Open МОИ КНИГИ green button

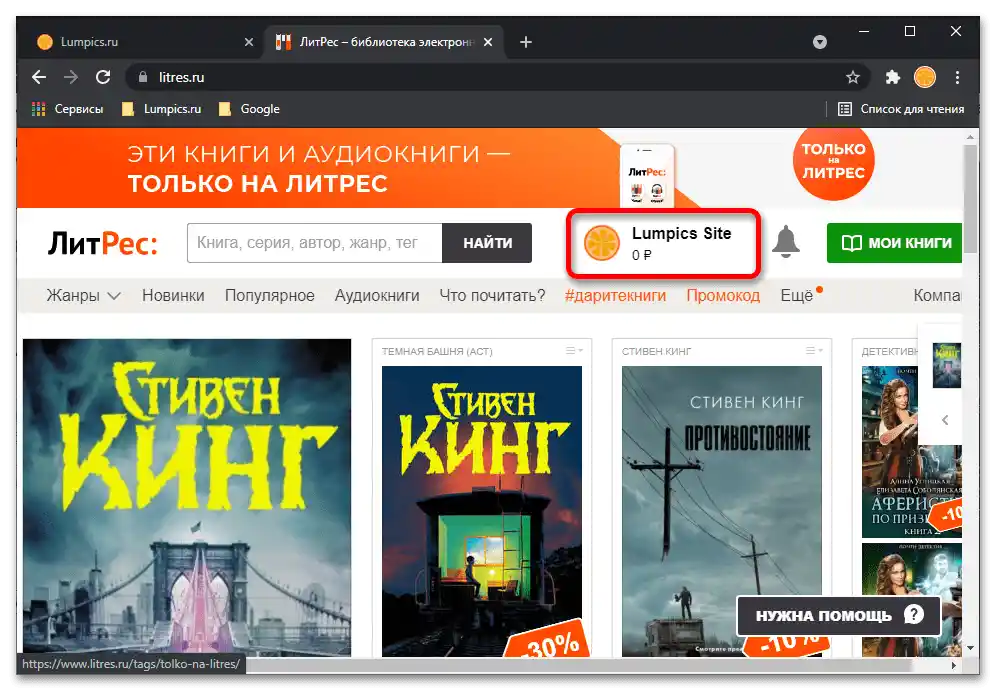click(894, 243)
